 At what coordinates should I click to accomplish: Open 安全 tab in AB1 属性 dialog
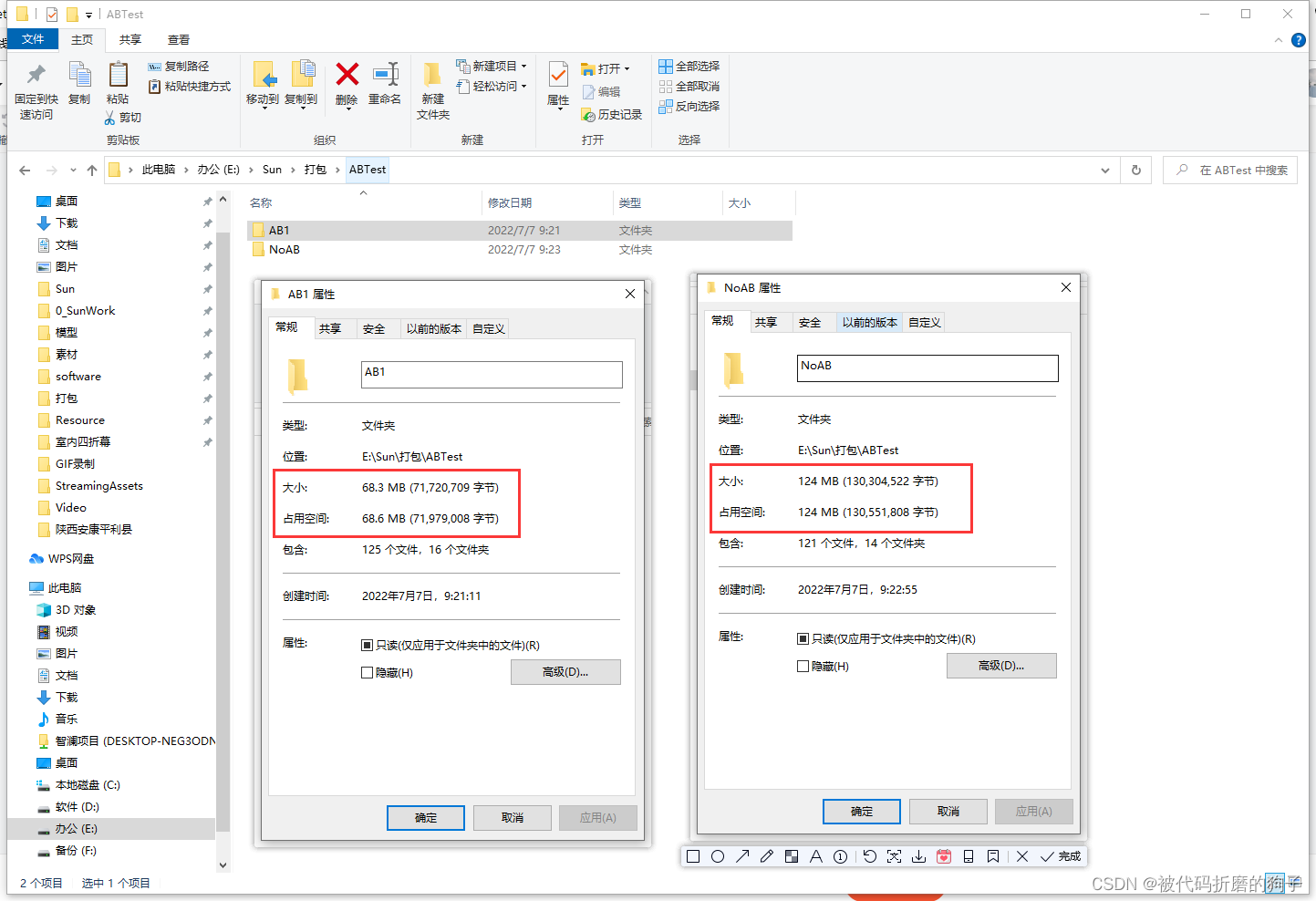[374, 329]
